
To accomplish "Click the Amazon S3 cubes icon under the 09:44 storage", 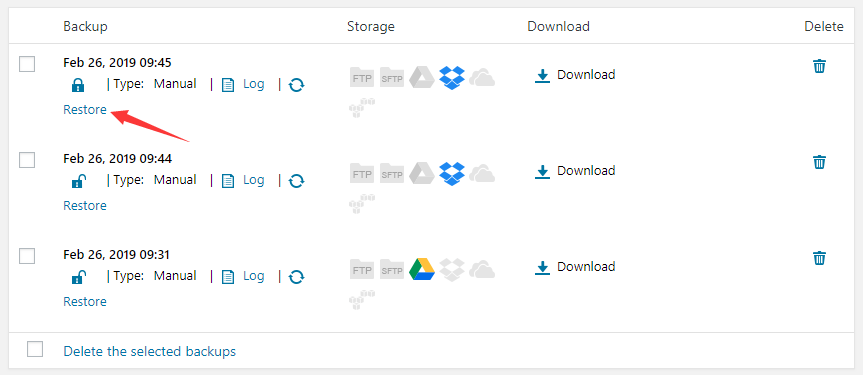I will pyautogui.click(x=362, y=203).
